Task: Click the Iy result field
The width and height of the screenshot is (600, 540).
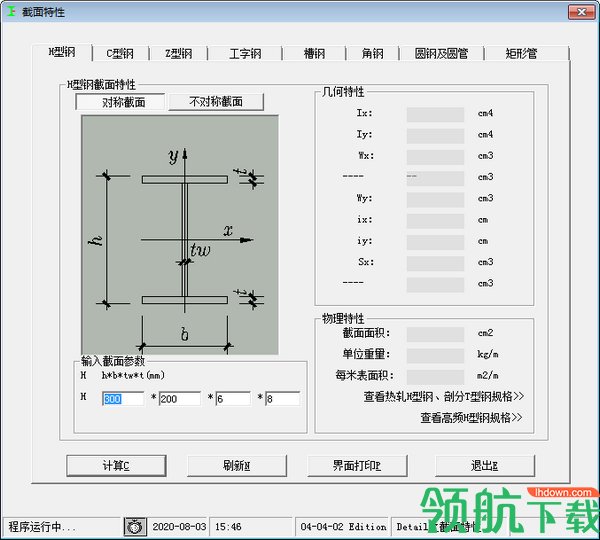Action: point(435,136)
